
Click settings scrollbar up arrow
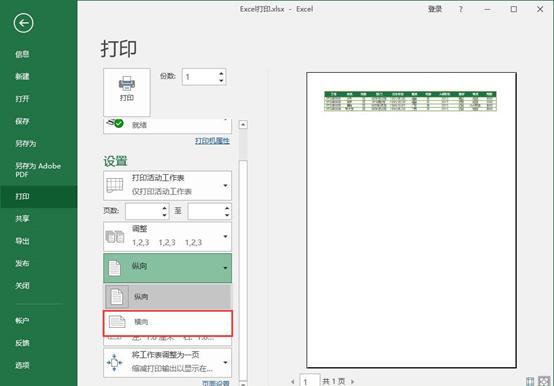[243, 125]
